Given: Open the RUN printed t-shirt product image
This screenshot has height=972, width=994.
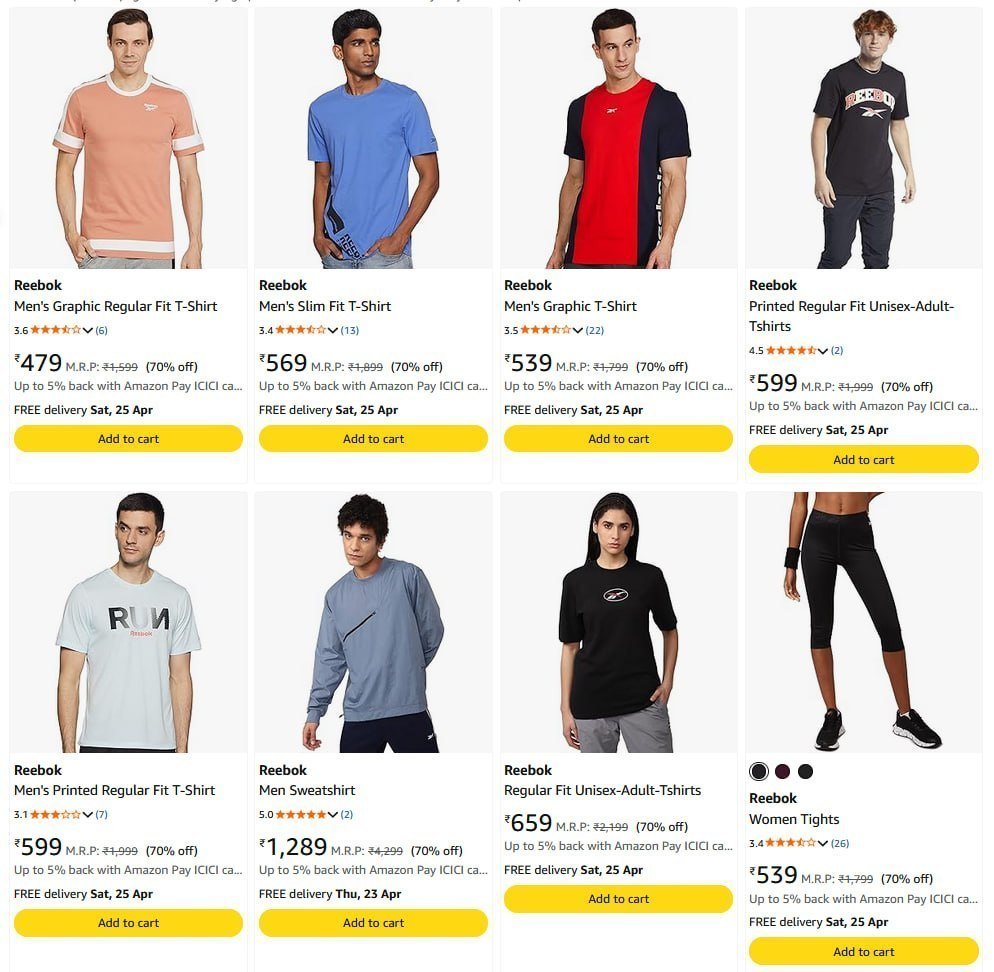Looking at the screenshot, I should click(x=129, y=622).
